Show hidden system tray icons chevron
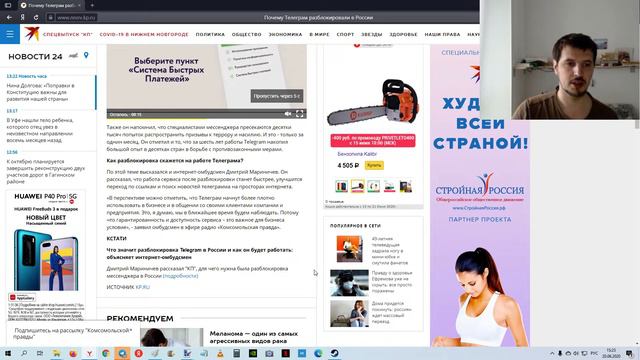640x360 pixels. pos(552,353)
